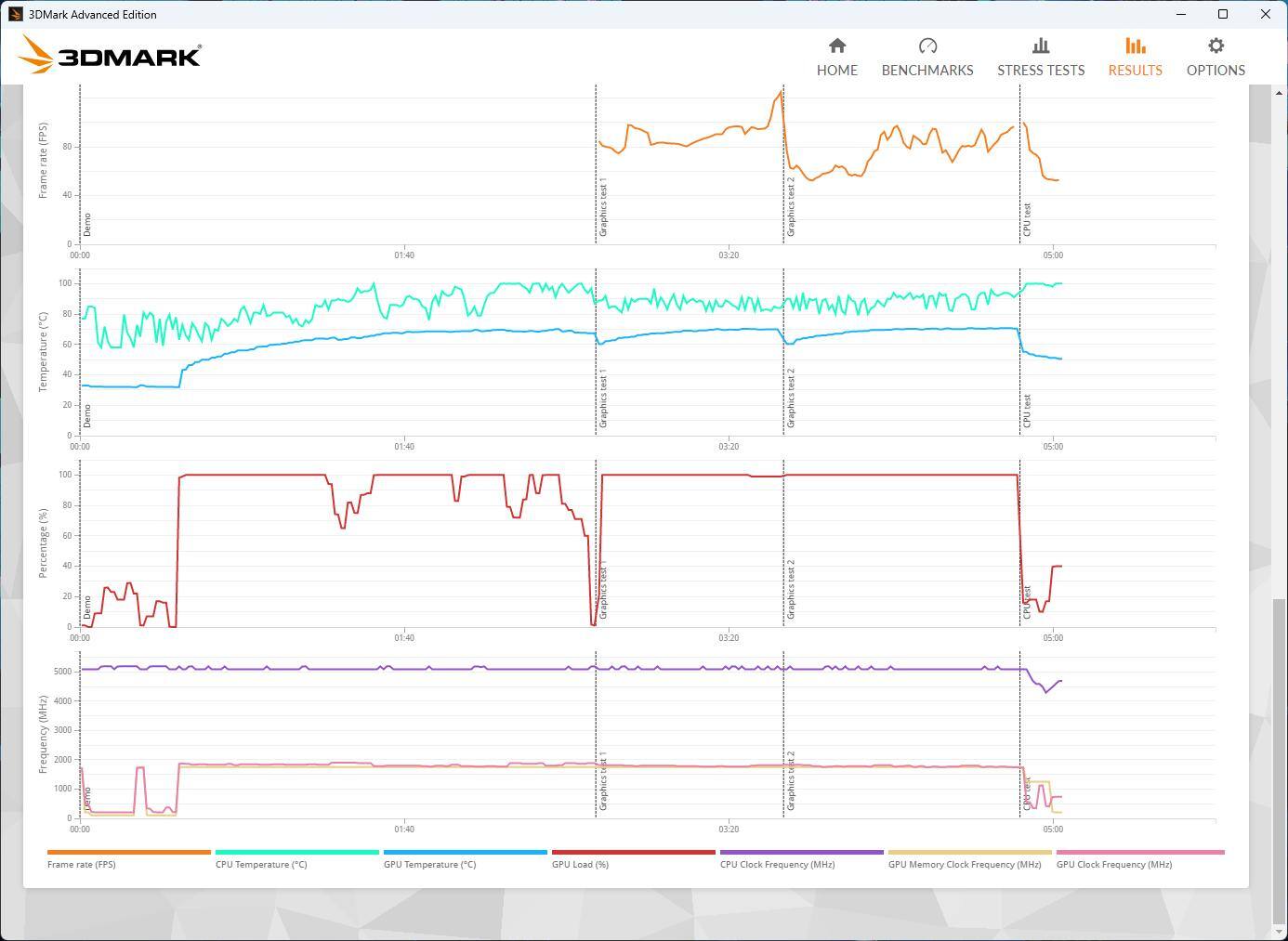Click the scrollbar down arrow

[x=1278, y=932]
